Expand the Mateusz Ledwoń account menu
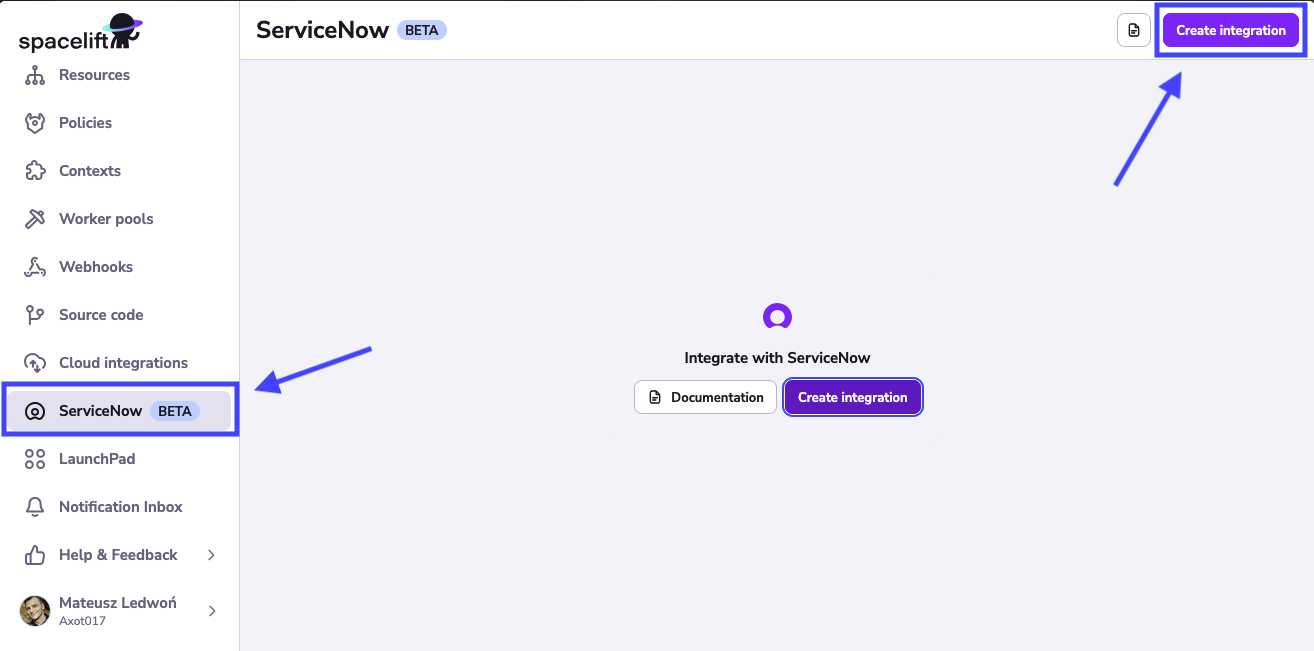The height and width of the screenshot is (651, 1314). pyautogui.click(x=116, y=611)
